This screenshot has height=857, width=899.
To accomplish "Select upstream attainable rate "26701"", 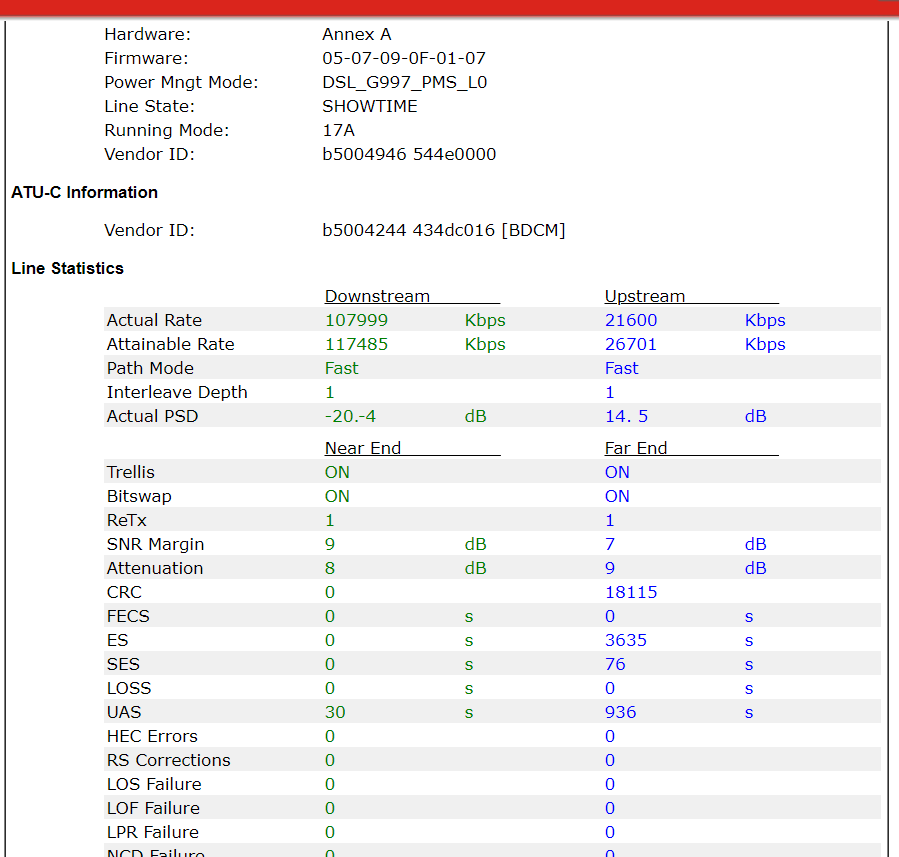I will tap(631, 345).
